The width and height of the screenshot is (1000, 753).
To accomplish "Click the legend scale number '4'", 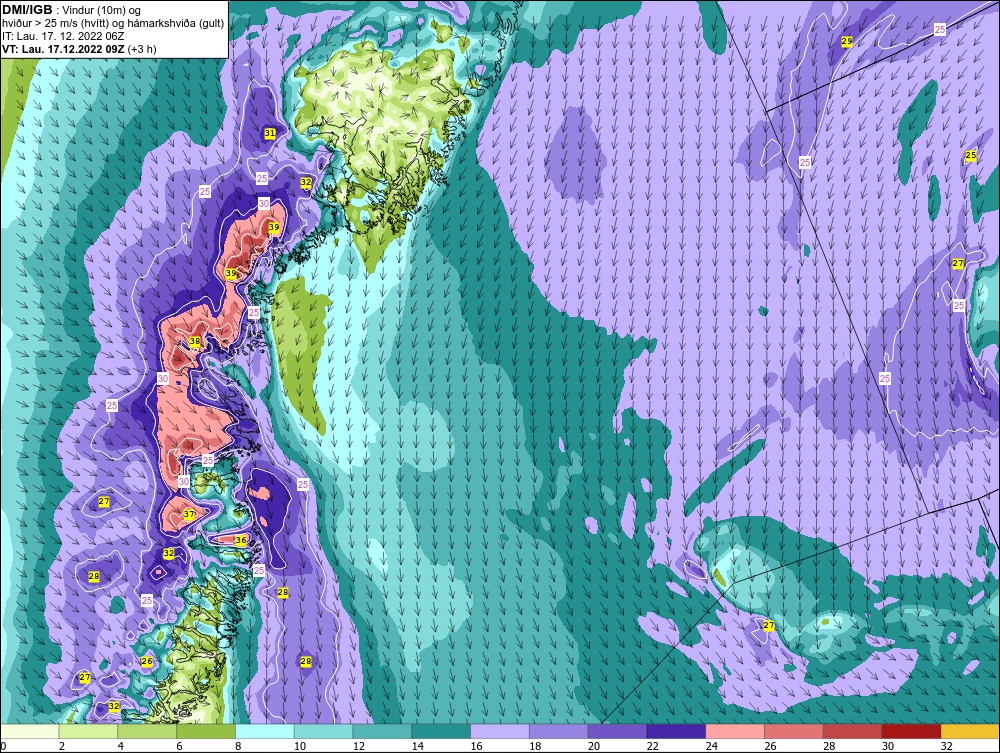I will [x=121, y=746].
